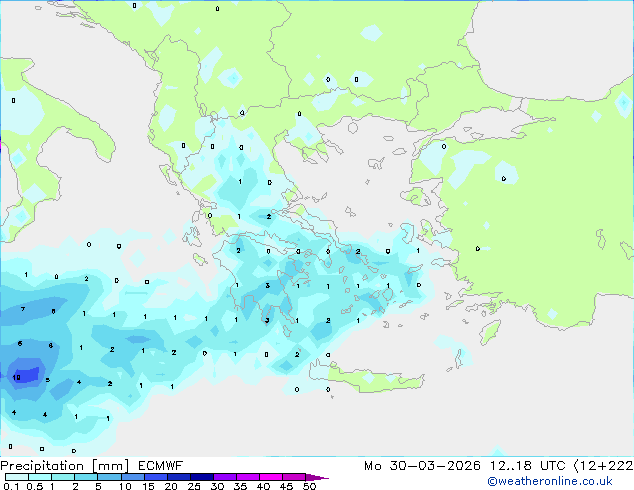Pick the legend swatch between 0.5 and 1
Screen dimensions: 634x490
(40, 477)
